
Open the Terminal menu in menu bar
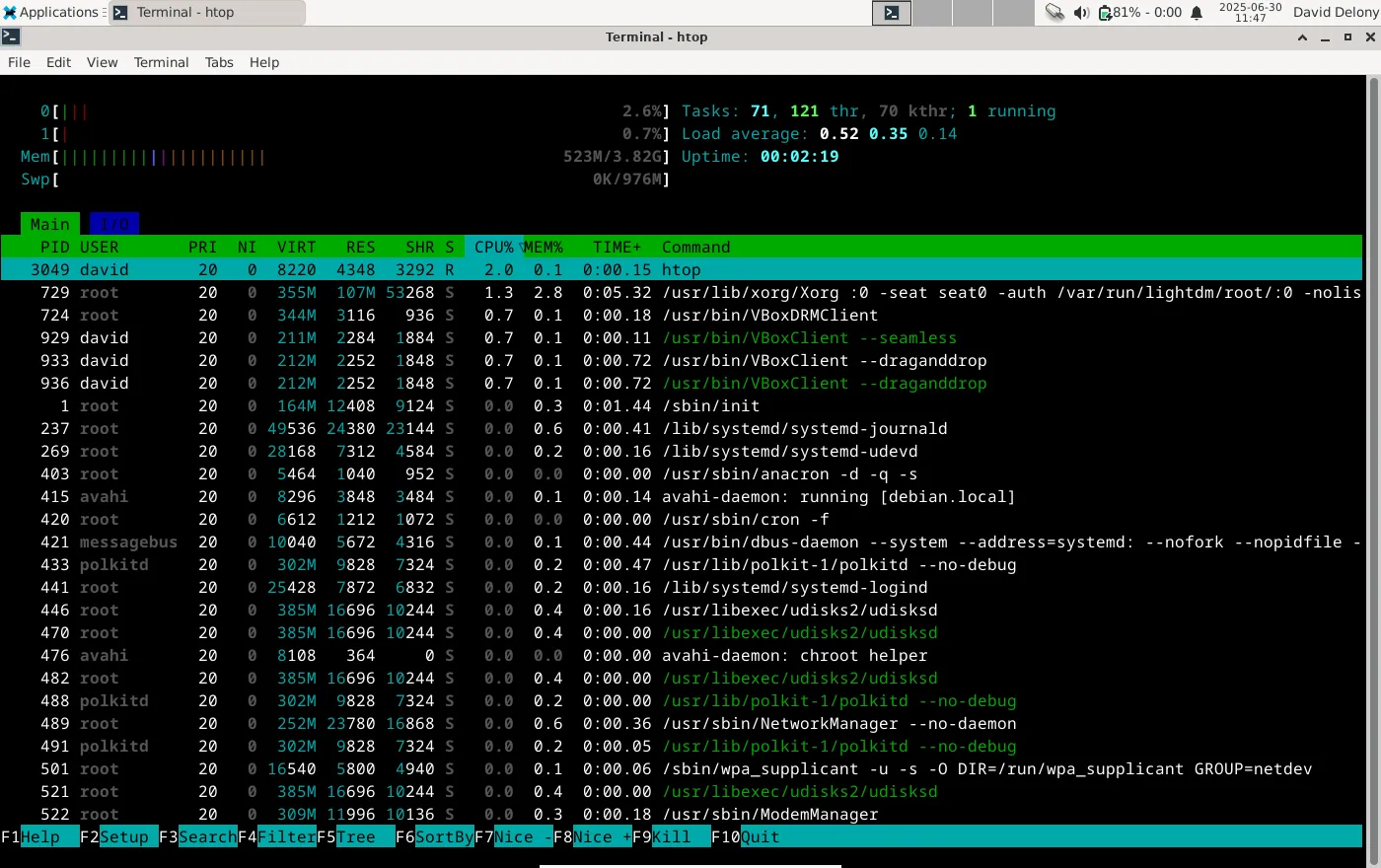[161, 62]
